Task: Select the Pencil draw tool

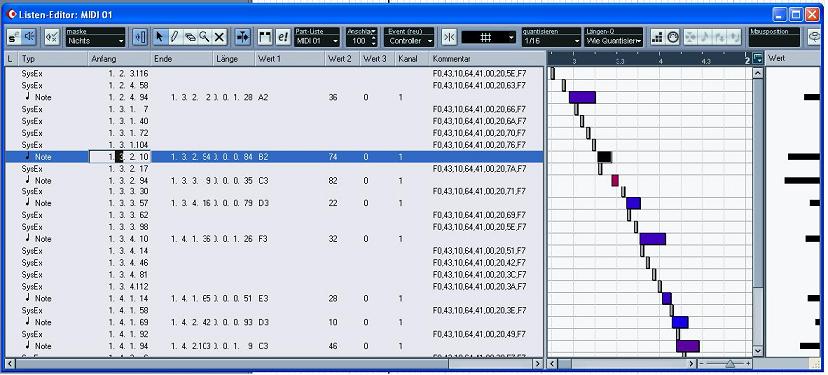Action: [175, 37]
